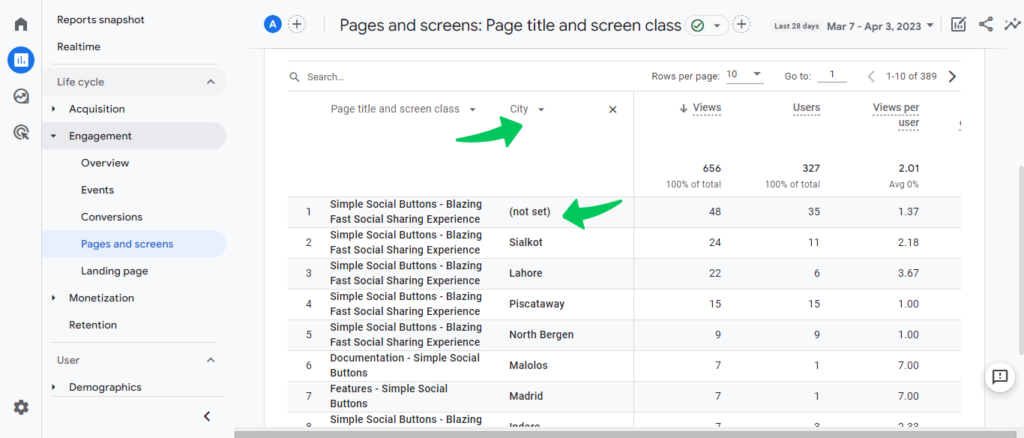
Task: Expand Monetization in sidebar
Action: click(x=54, y=298)
